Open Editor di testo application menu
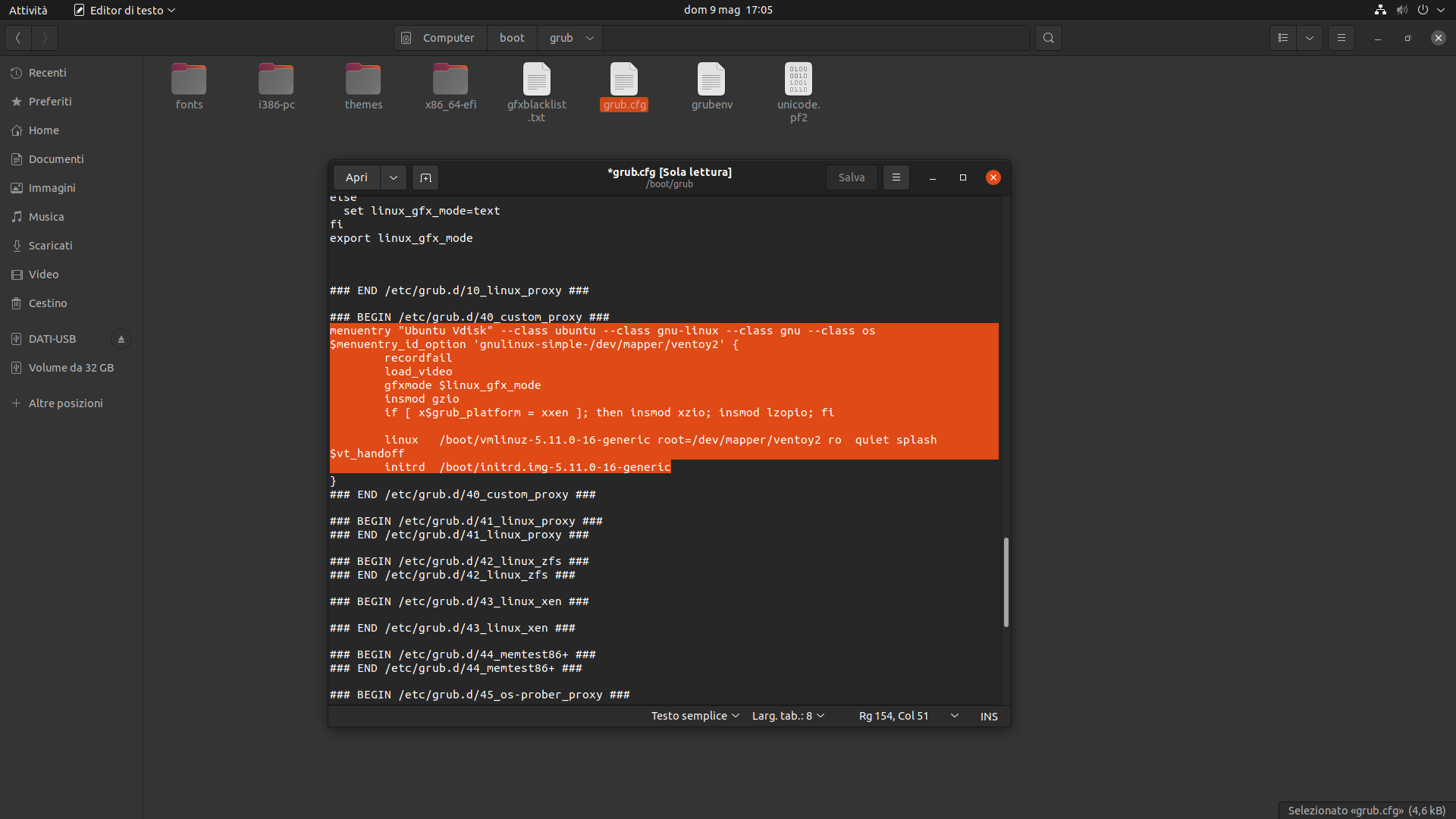1456x819 pixels. (124, 10)
